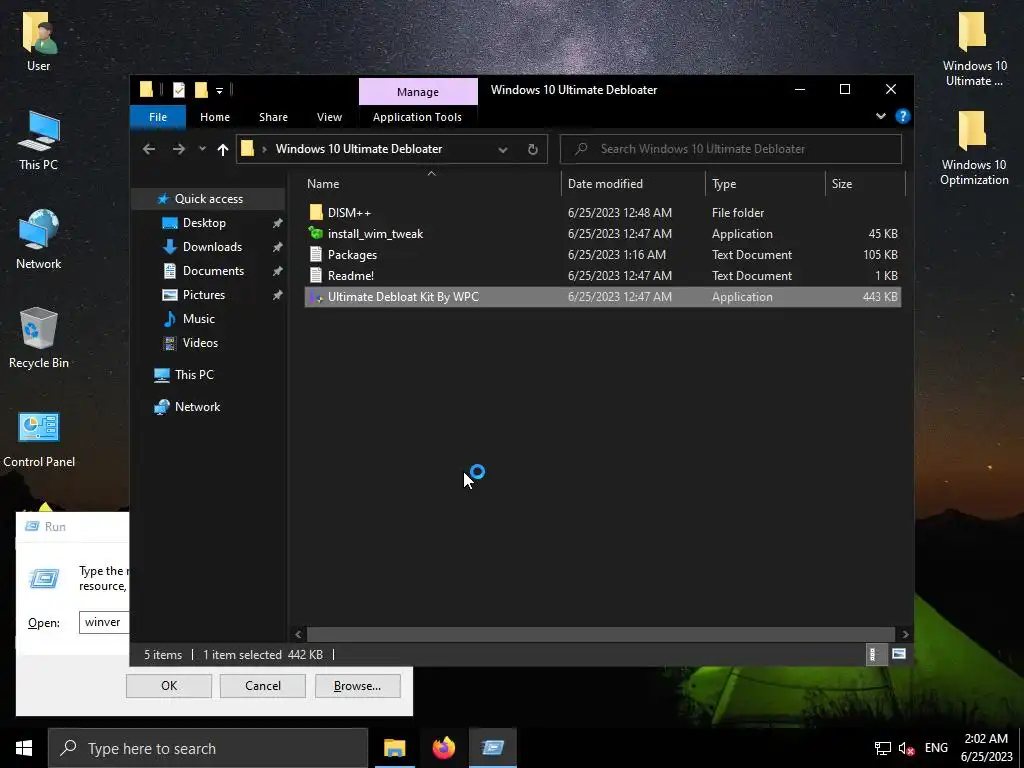Switch to the View ribbon tab

(x=329, y=117)
